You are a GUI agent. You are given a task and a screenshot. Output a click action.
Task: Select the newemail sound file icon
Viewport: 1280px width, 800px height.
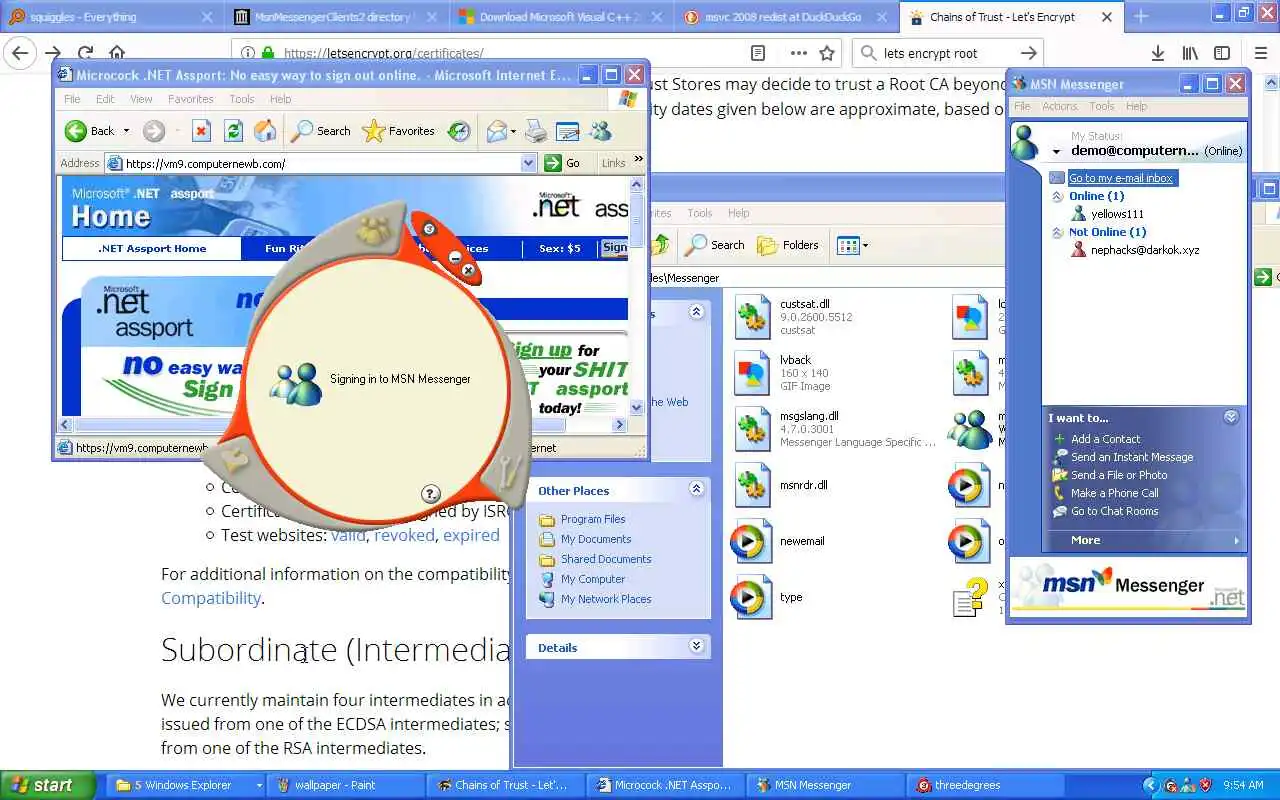752,541
